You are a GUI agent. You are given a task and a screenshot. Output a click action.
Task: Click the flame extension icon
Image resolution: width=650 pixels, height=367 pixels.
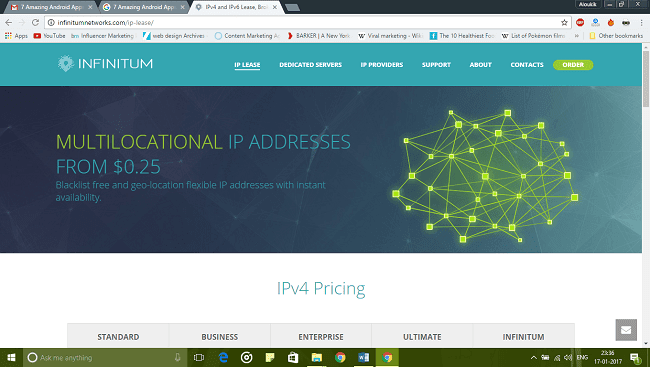coord(611,22)
